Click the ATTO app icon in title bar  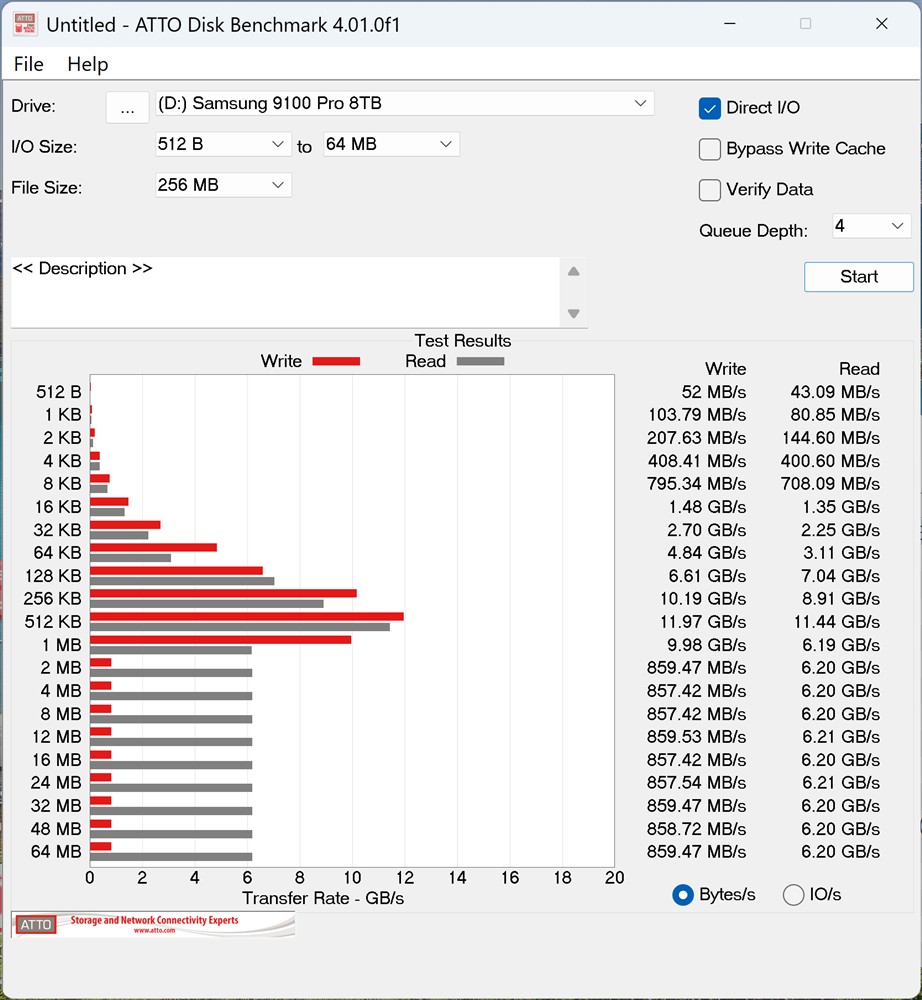(25, 24)
